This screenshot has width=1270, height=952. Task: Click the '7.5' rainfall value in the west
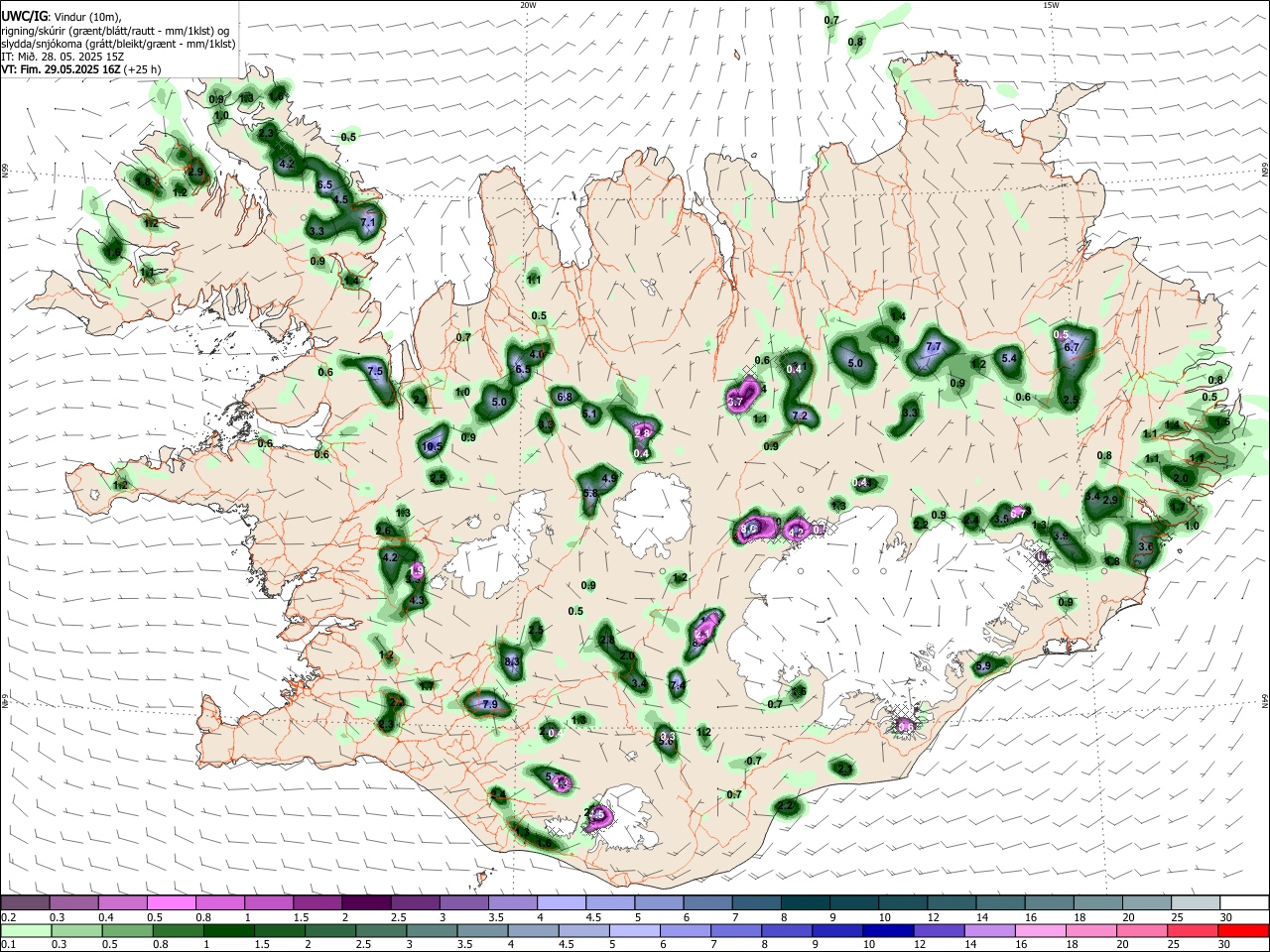coord(375,371)
